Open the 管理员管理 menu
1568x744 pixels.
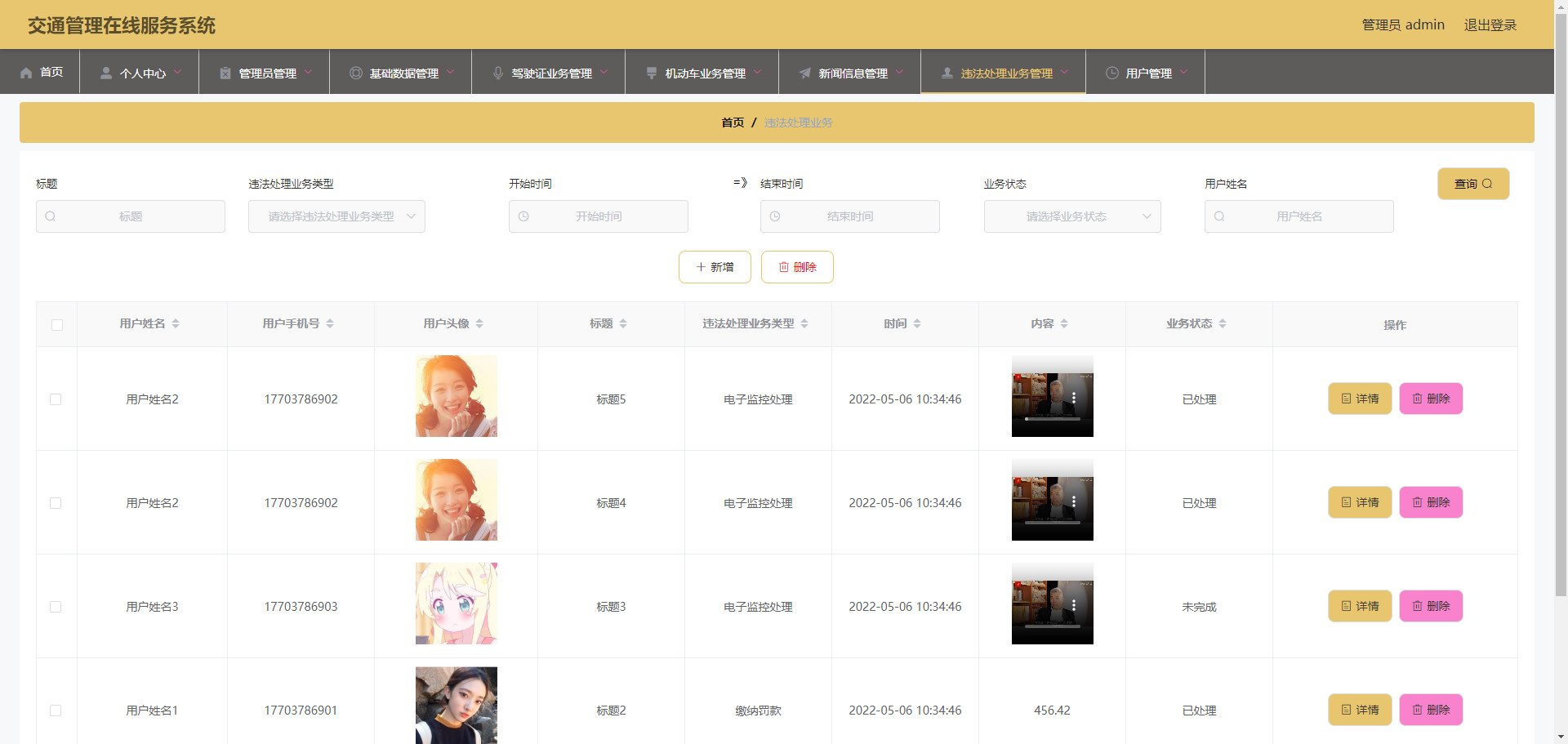tap(265, 72)
